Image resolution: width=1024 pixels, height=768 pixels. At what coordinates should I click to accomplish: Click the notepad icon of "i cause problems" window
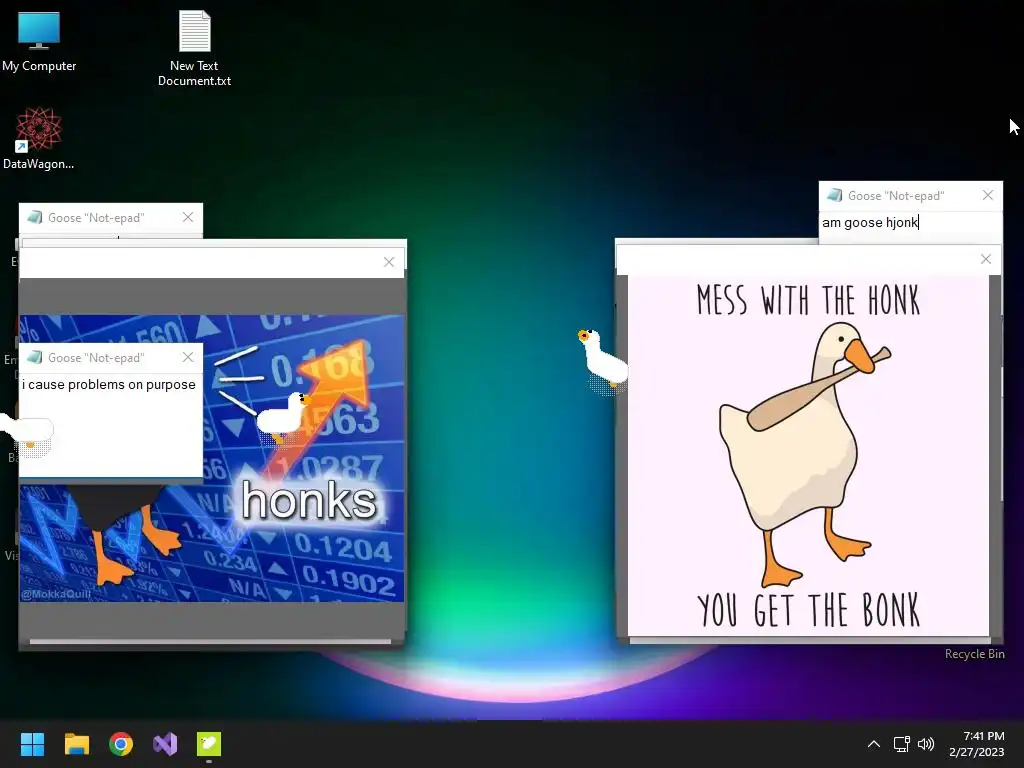[x=35, y=357]
